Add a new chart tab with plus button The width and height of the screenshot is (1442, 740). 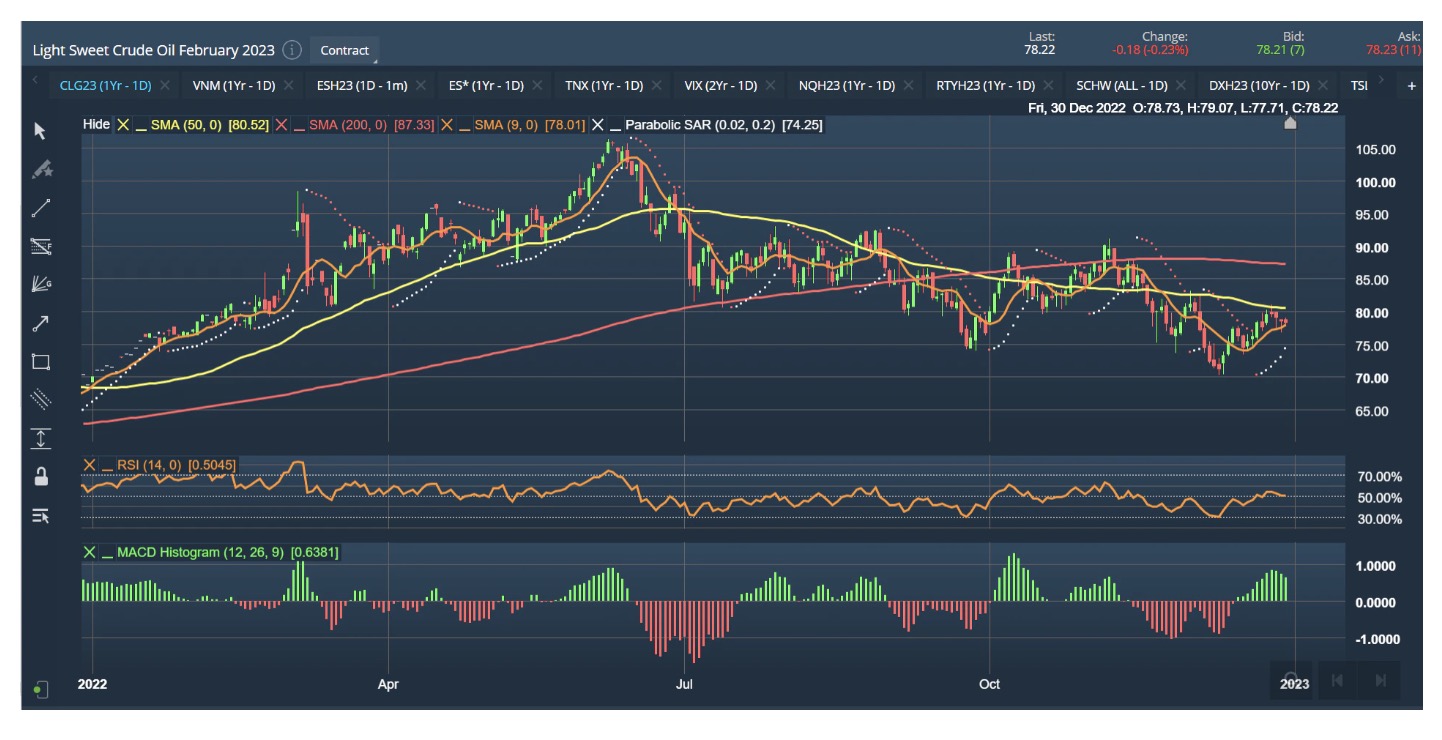click(1412, 86)
